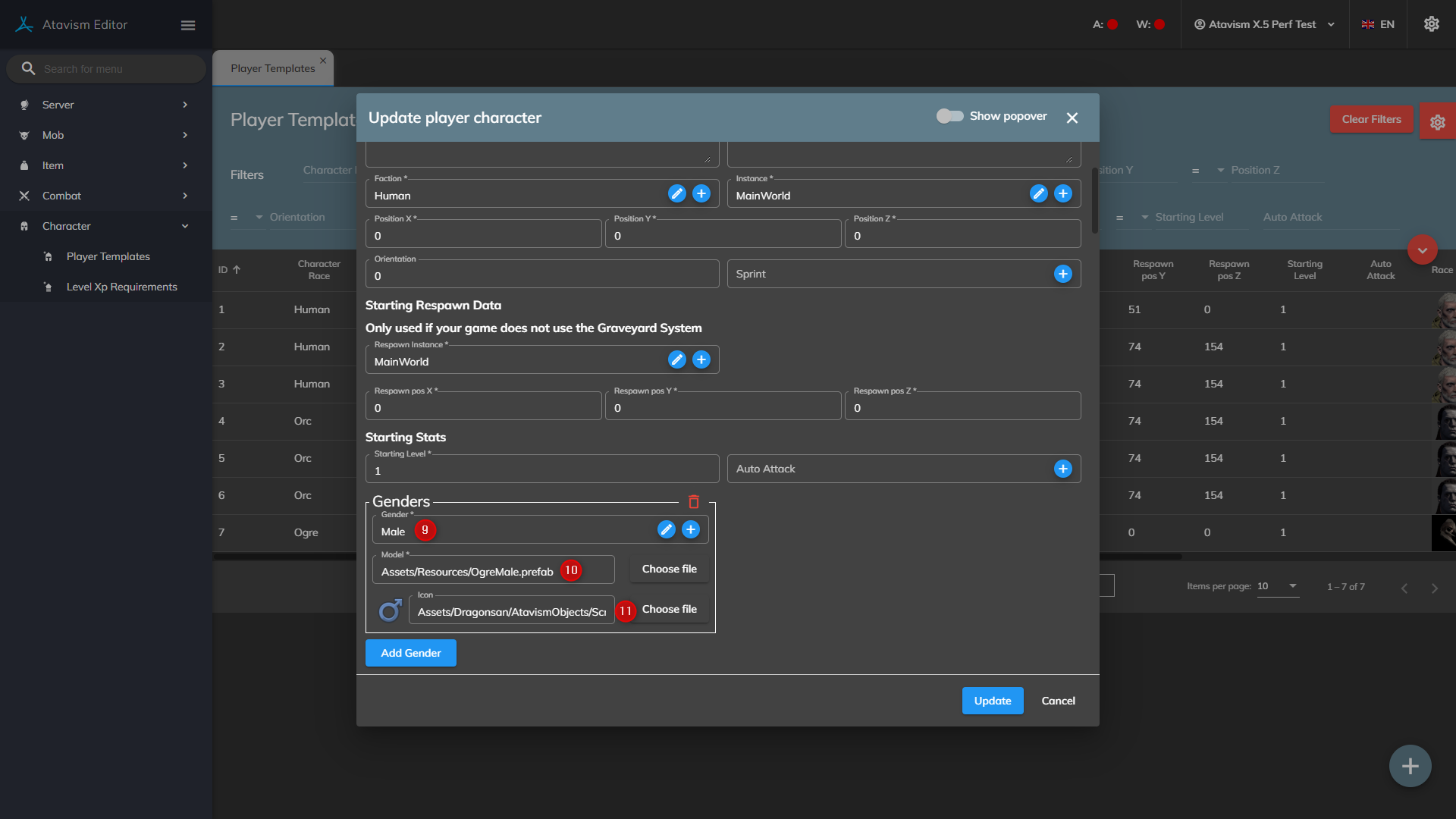
Task: Click the Add Gender button
Action: pyautogui.click(x=410, y=653)
